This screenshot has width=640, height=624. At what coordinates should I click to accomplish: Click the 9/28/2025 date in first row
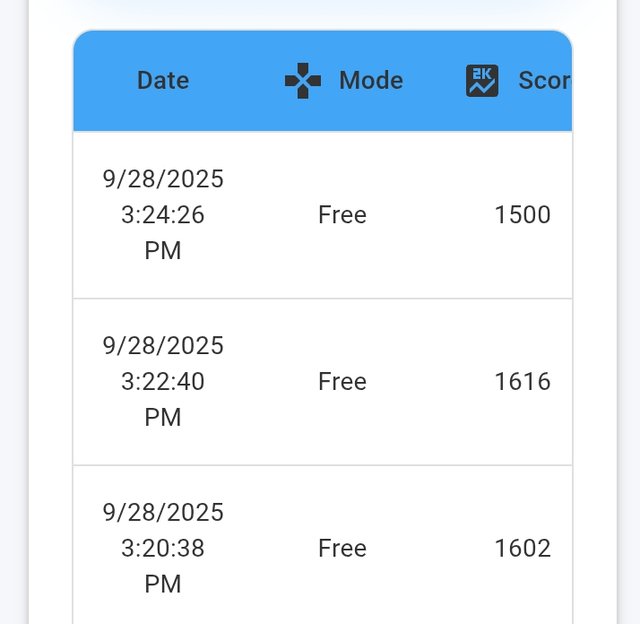(x=163, y=179)
